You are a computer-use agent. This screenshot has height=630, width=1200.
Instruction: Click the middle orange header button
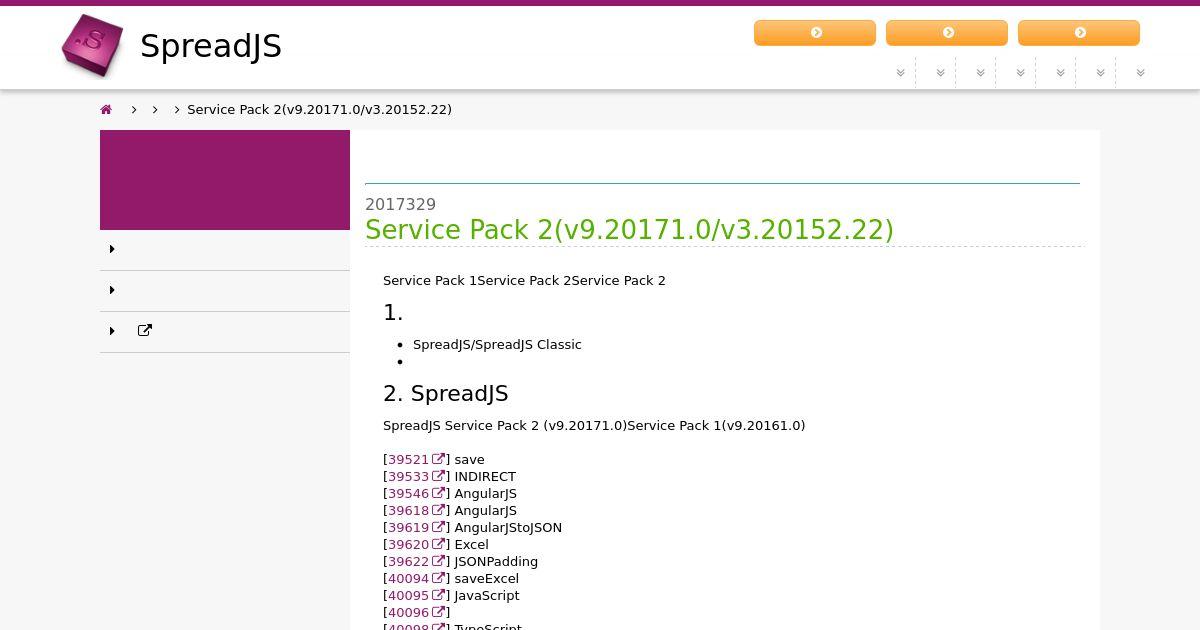tap(947, 33)
